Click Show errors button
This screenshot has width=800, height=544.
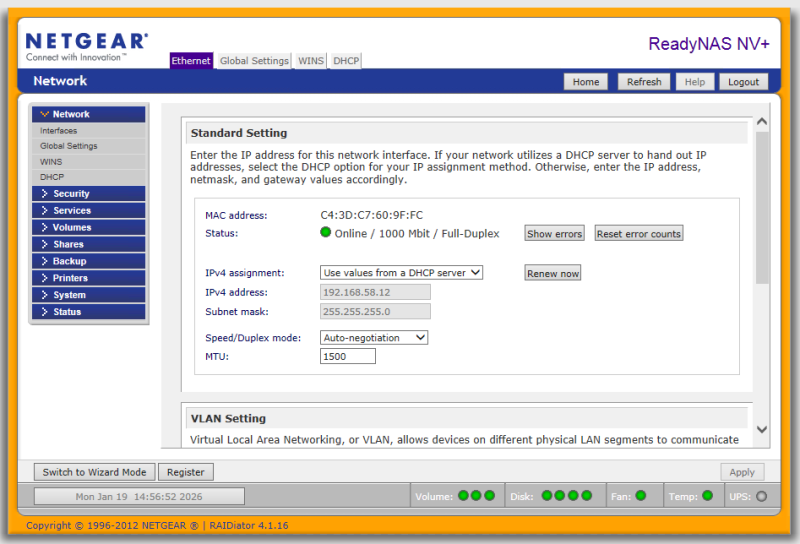coord(555,234)
